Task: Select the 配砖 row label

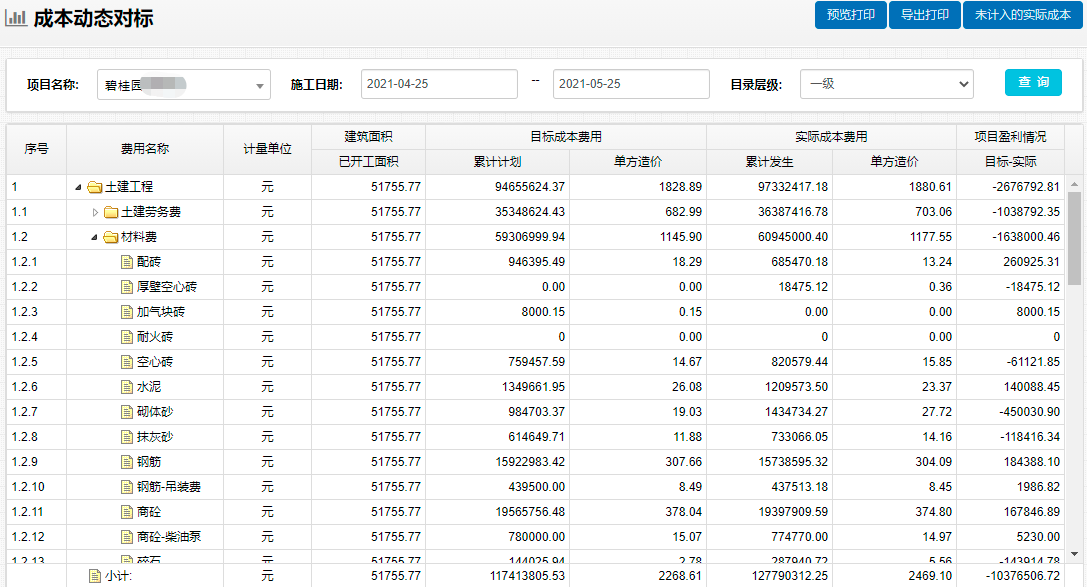Action: point(148,262)
